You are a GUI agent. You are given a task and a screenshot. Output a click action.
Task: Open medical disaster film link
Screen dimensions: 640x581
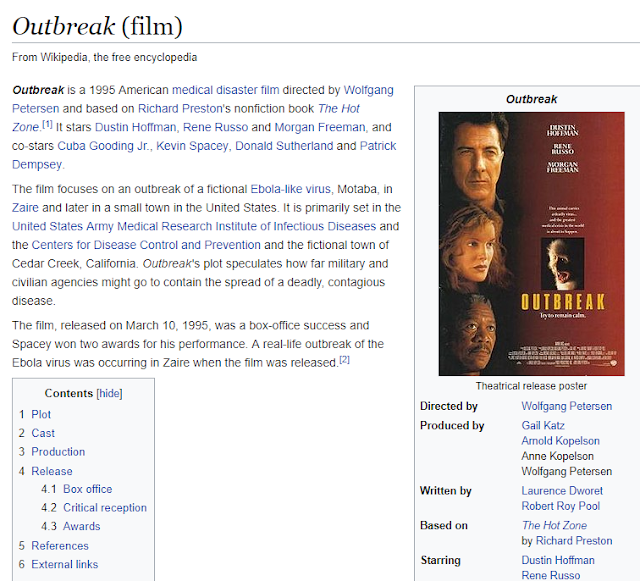tap(226, 90)
